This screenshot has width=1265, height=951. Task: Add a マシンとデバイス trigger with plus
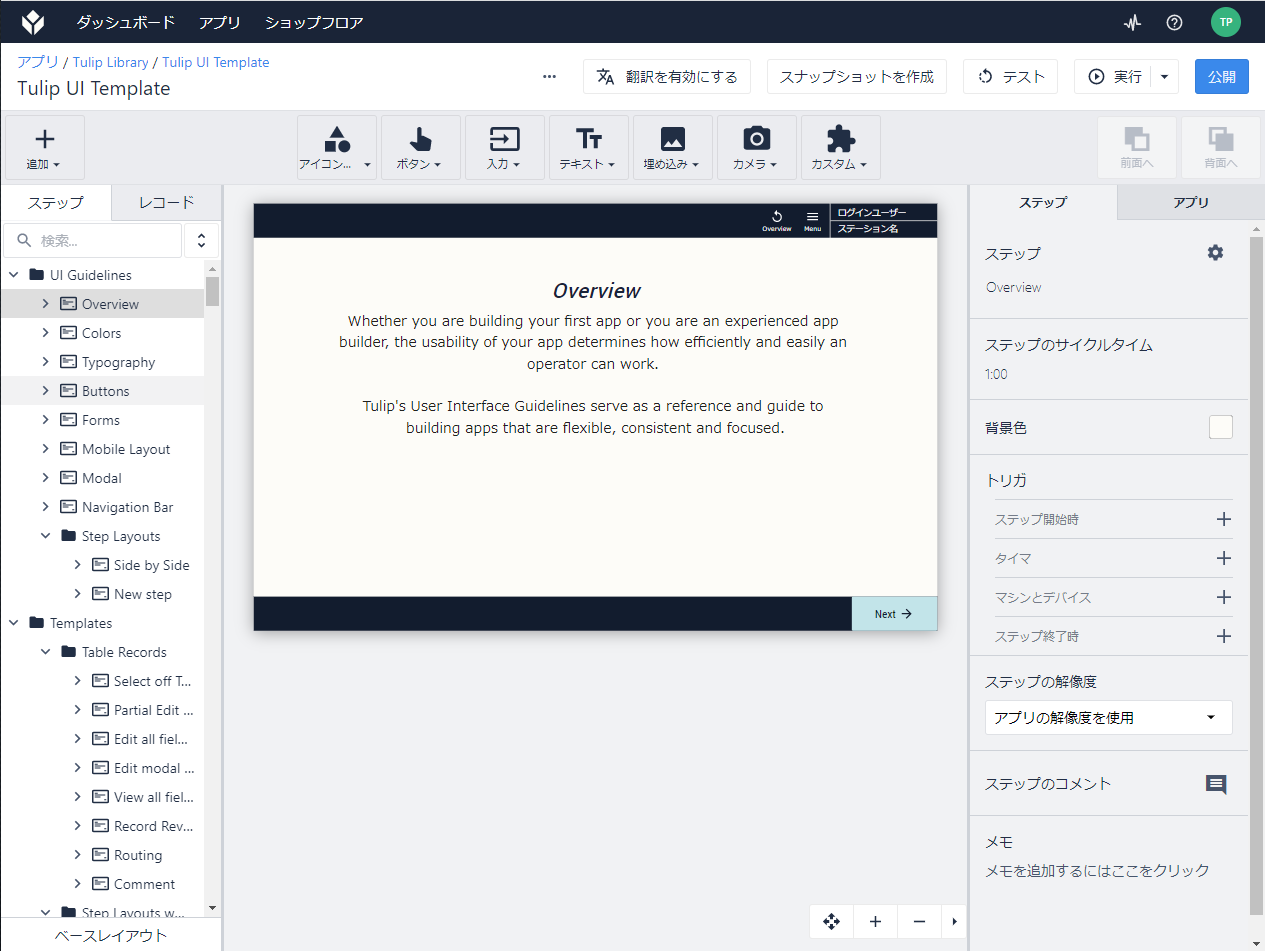[x=1223, y=597]
